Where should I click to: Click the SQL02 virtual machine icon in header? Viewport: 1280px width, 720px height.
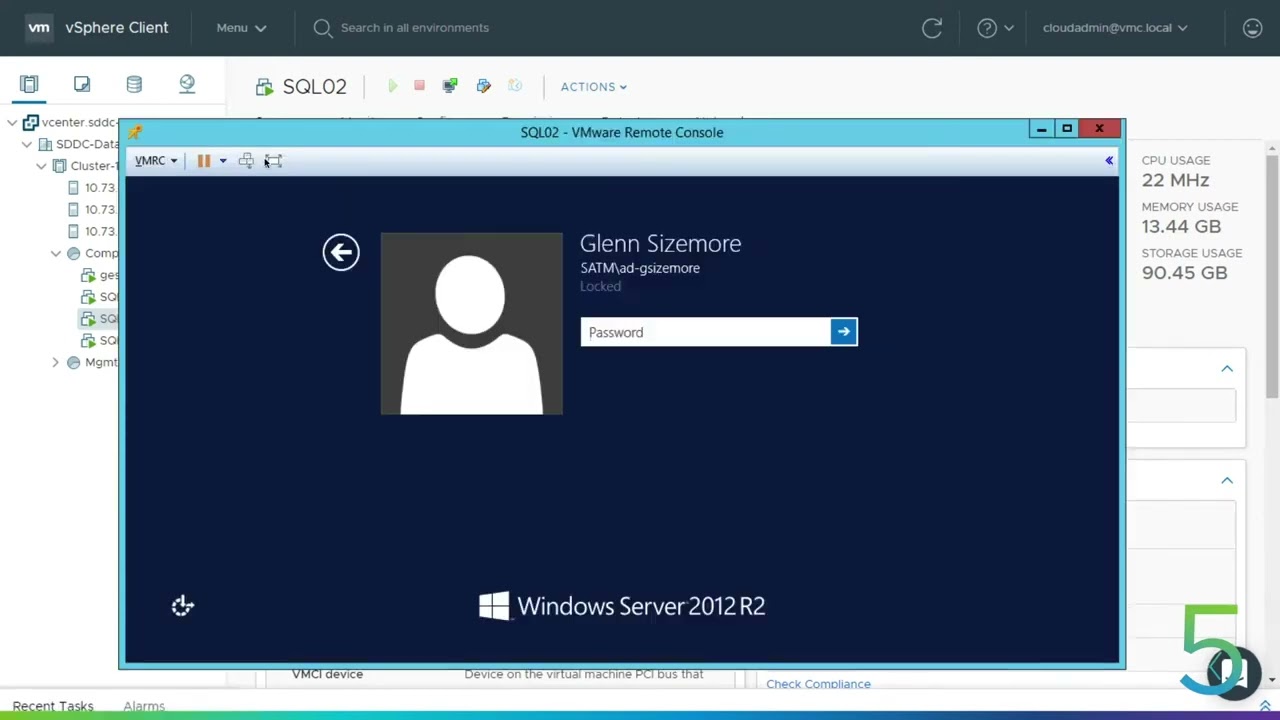click(x=265, y=87)
